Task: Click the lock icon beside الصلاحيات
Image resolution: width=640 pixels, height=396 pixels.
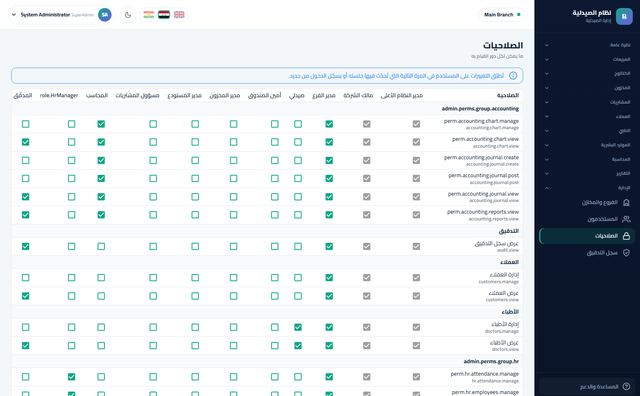Action: (626, 236)
